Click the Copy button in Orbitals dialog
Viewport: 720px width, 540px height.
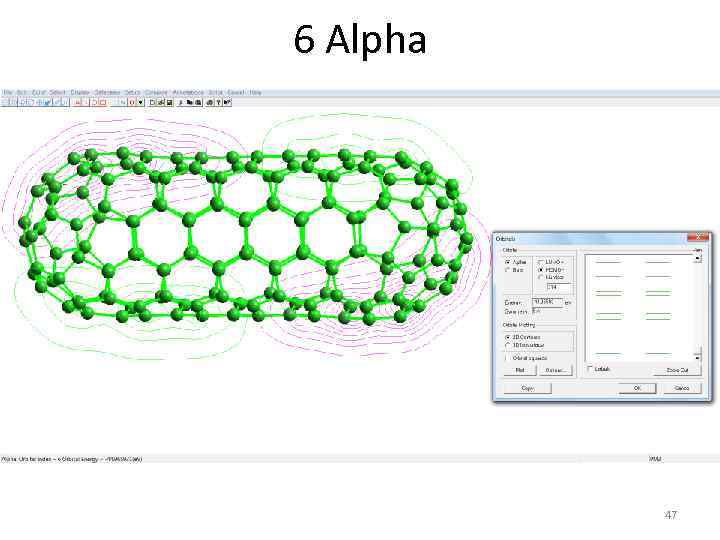click(528, 388)
